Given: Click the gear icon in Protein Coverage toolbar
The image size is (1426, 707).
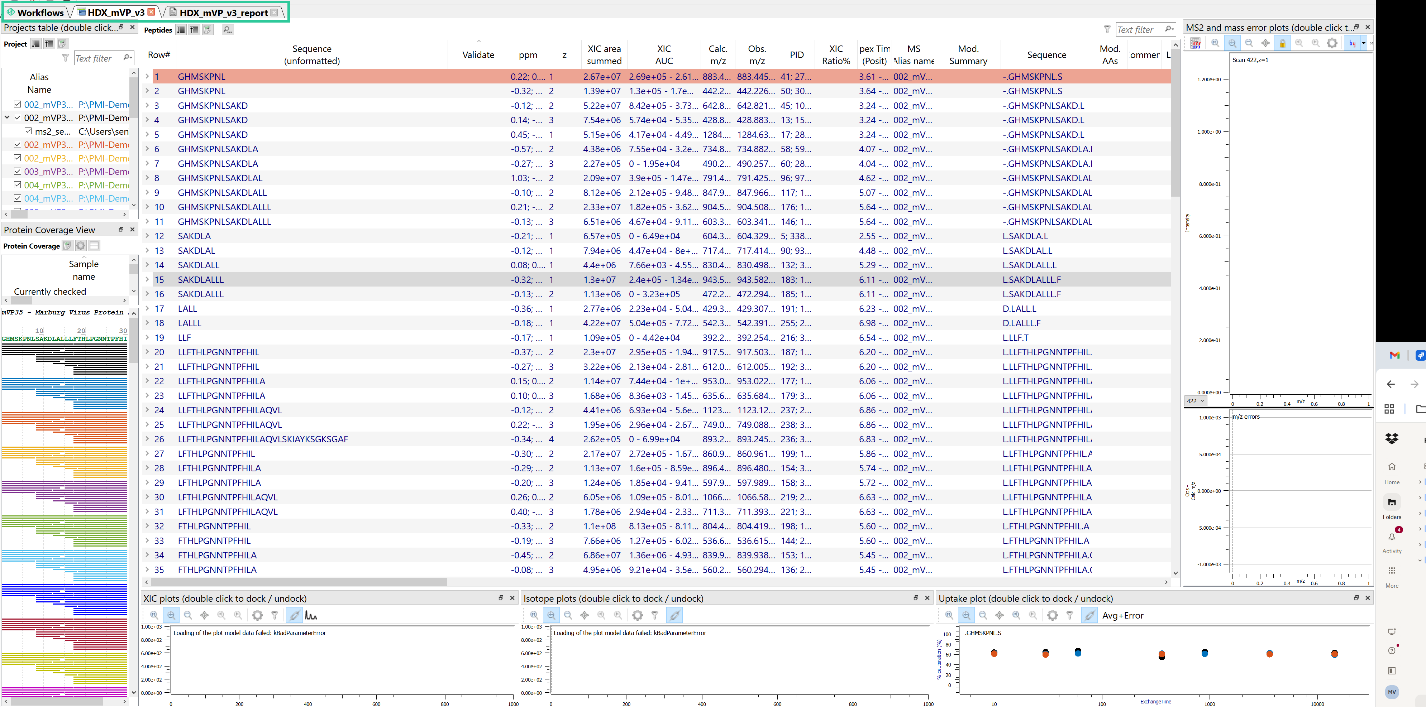Looking at the screenshot, I should pos(80,246).
